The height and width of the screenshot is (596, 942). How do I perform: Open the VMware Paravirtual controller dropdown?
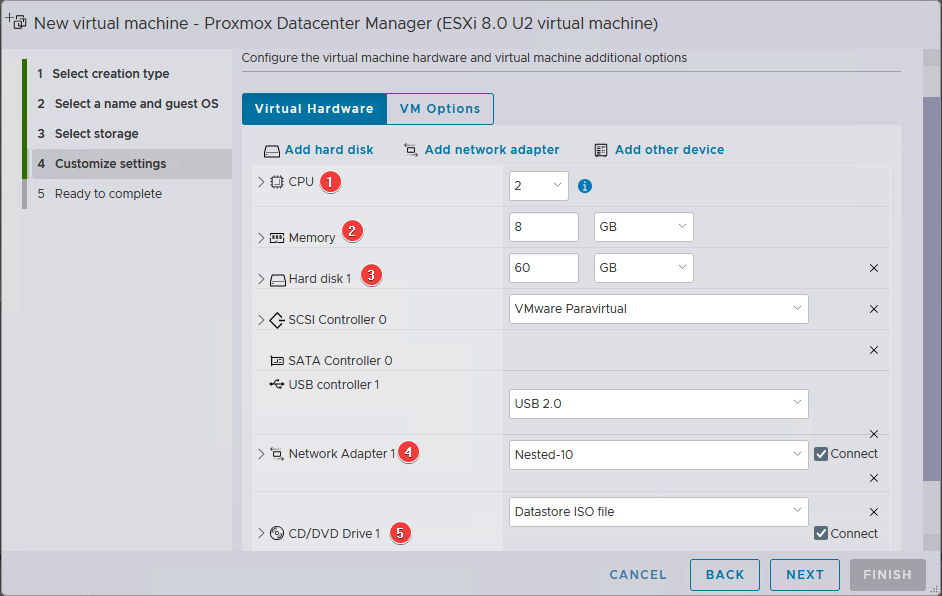(x=658, y=309)
